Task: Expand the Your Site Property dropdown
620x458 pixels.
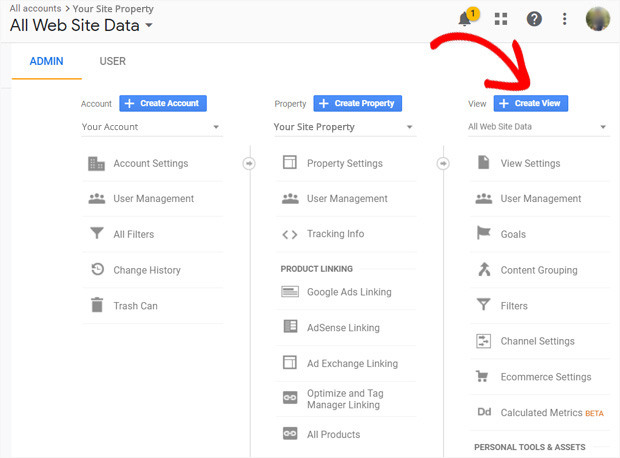Action: (x=344, y=127)
